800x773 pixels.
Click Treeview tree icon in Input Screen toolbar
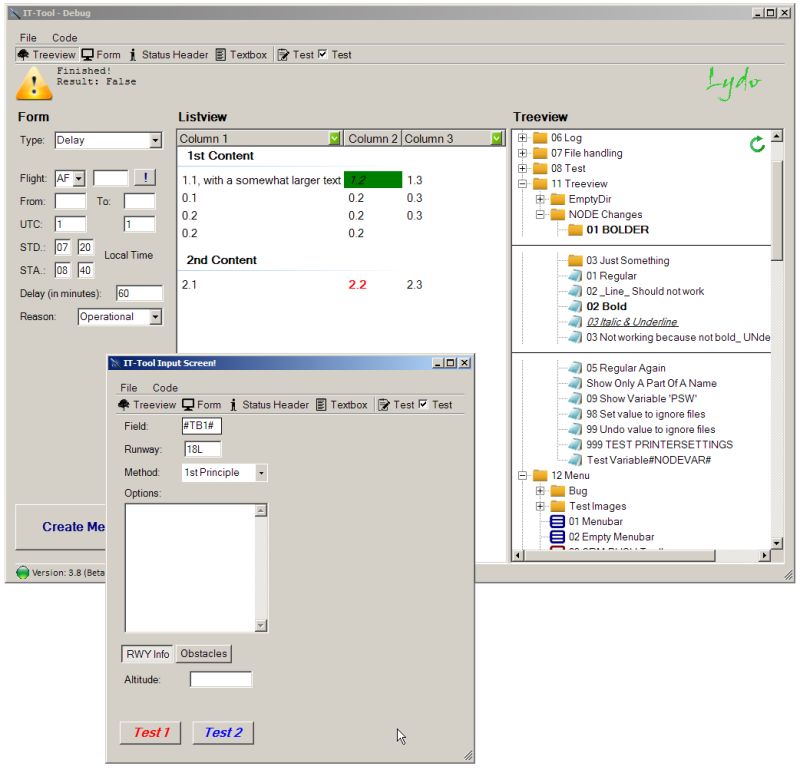[123, 405]
